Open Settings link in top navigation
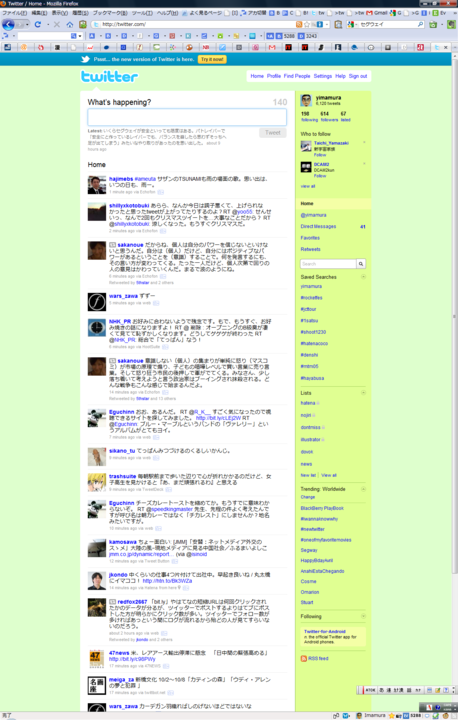Viewport: 458px width, 720px height. [x=322, y=76]
